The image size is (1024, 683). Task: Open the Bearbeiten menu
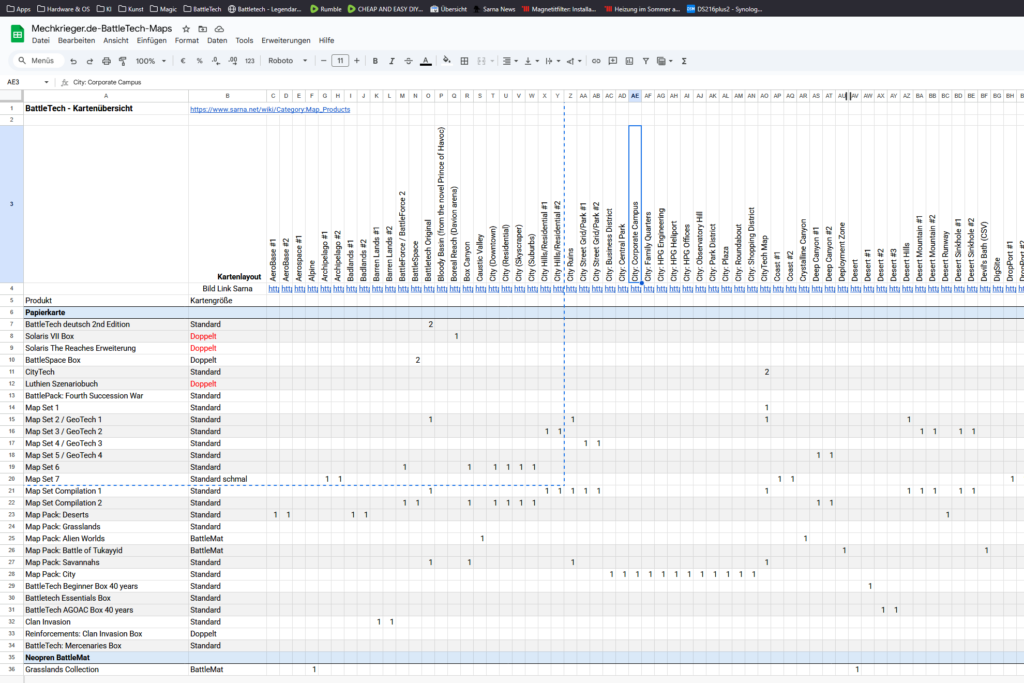tap(76, 40)
